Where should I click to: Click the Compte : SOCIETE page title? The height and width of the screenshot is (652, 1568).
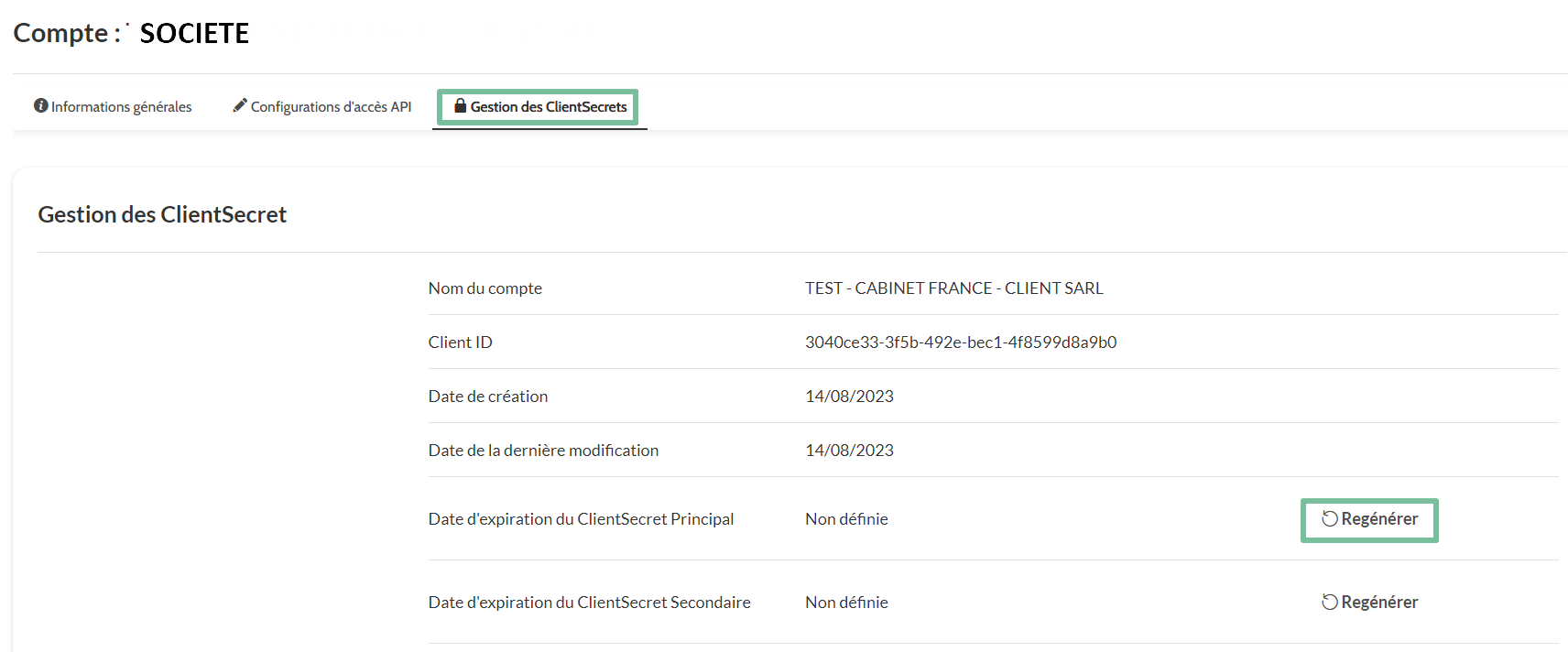131,33
